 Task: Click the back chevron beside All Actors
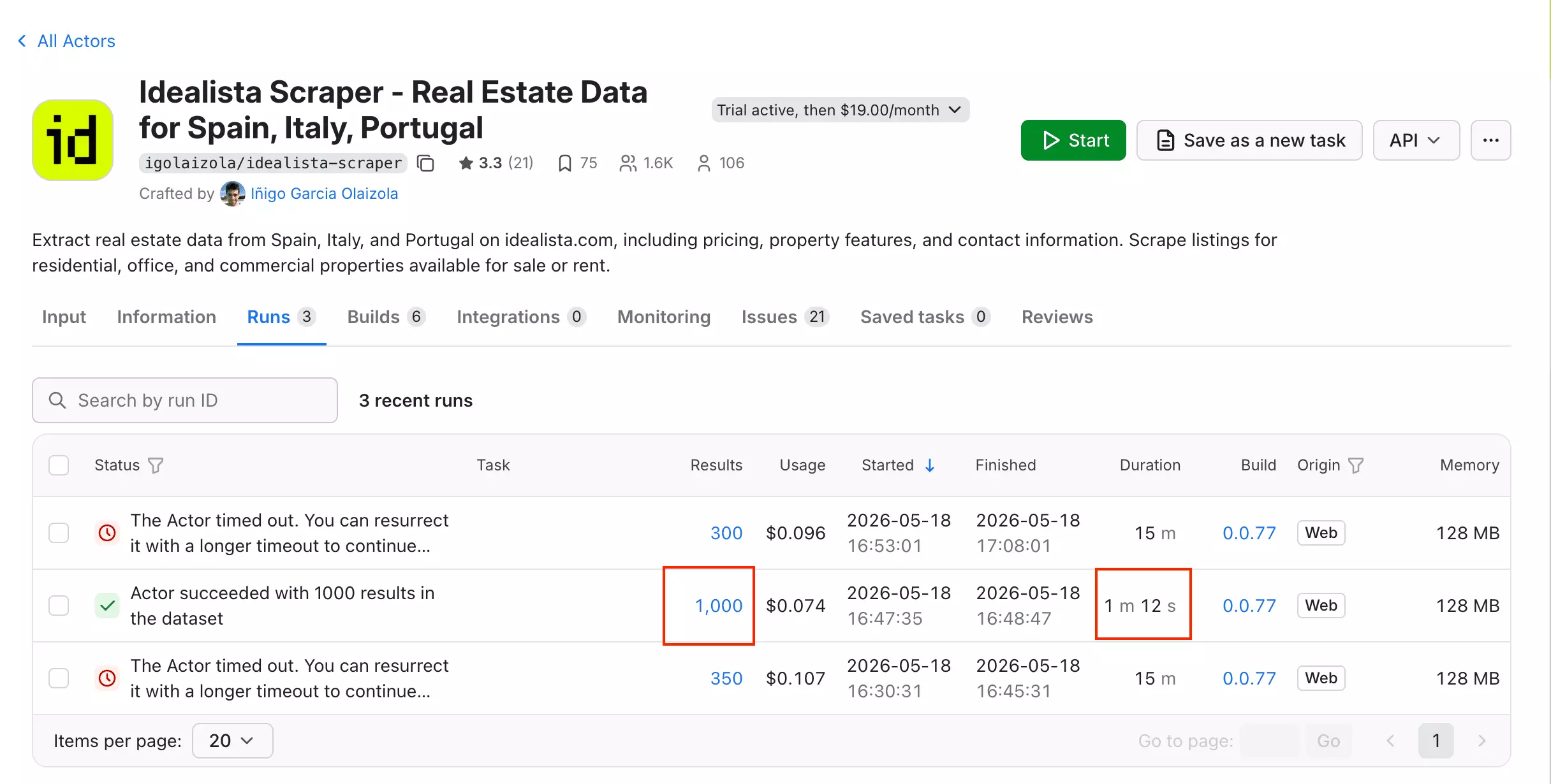pyautogui.click(x=22, y=41)
